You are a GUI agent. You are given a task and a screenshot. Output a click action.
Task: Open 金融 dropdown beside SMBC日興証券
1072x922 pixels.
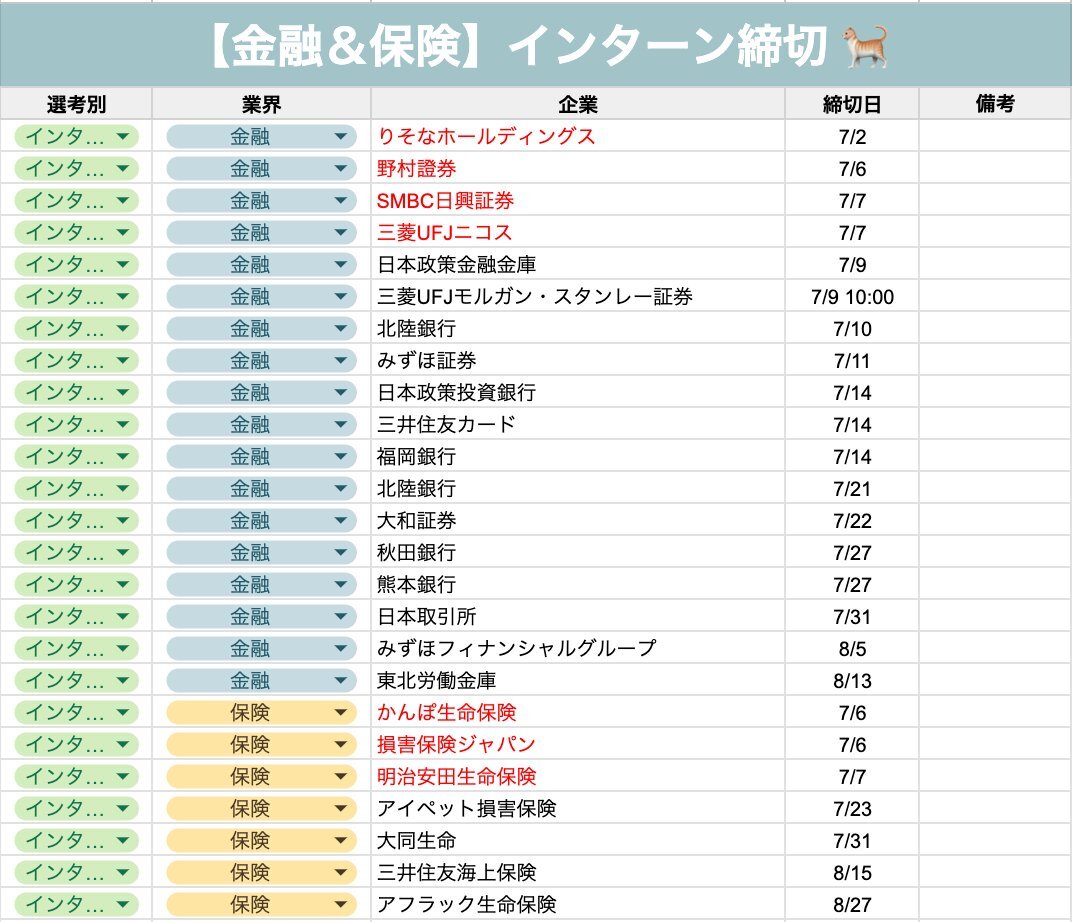point(261,201)
